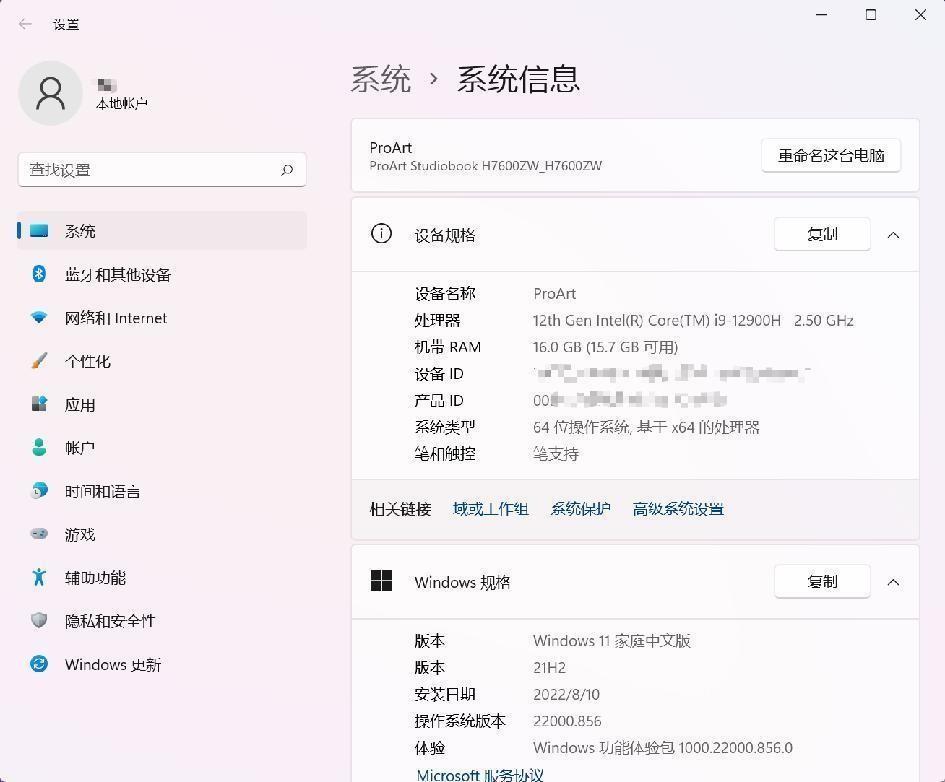Screen dimensions: 945x782
Task: Click the privacy shield icon
Action: [39, 621]
